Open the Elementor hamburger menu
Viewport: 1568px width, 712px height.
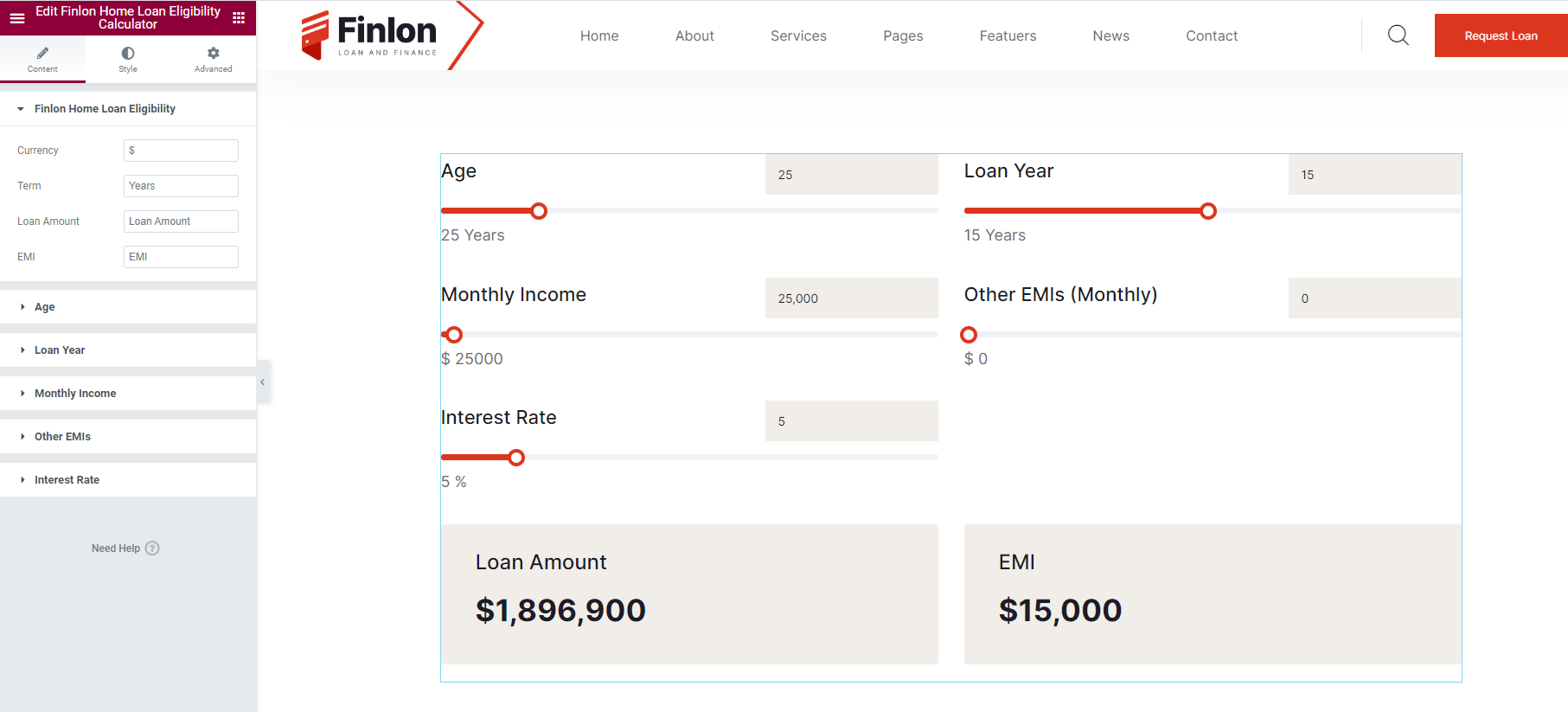(17, 17)
